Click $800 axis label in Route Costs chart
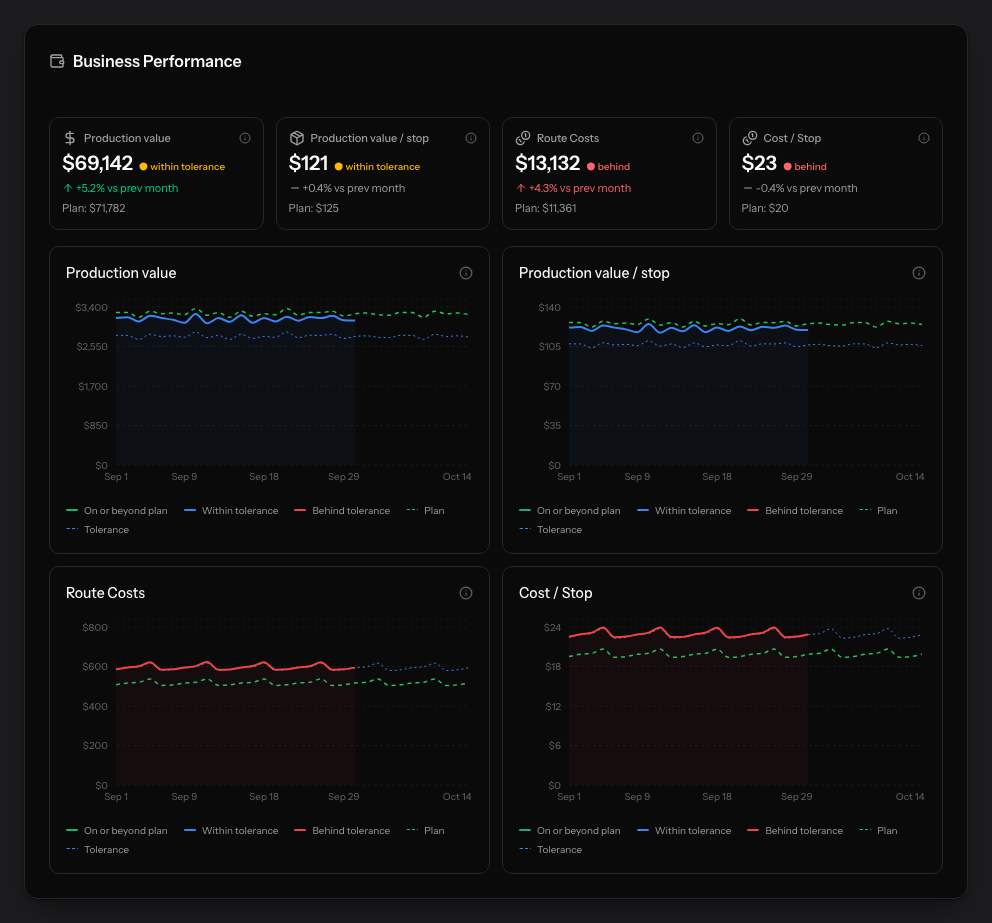Image resolution: width=992 pixels, height=923 pixels. [x=95, y=628]
